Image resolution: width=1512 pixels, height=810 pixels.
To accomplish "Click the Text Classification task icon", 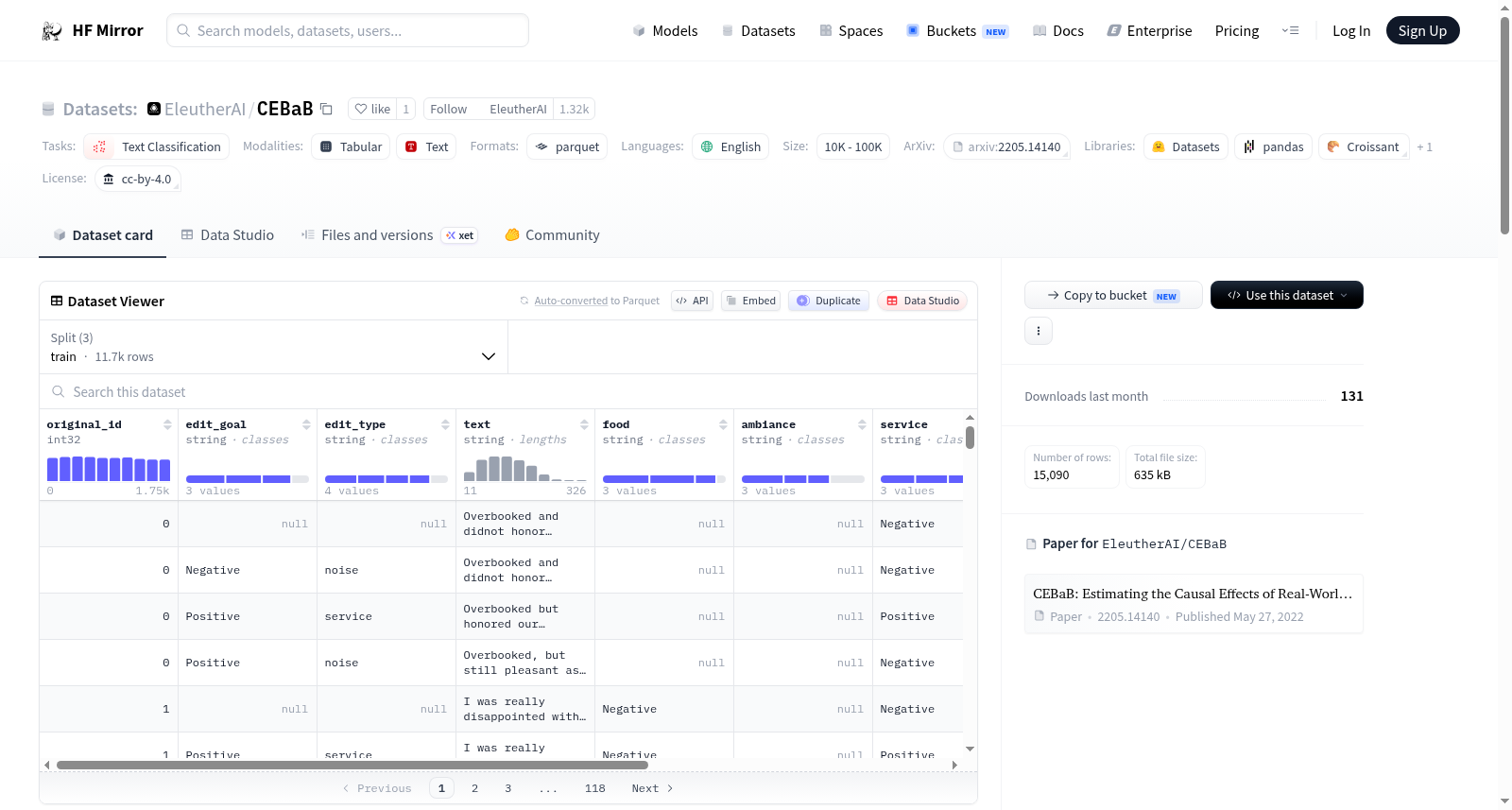I will tap(99, 146).
